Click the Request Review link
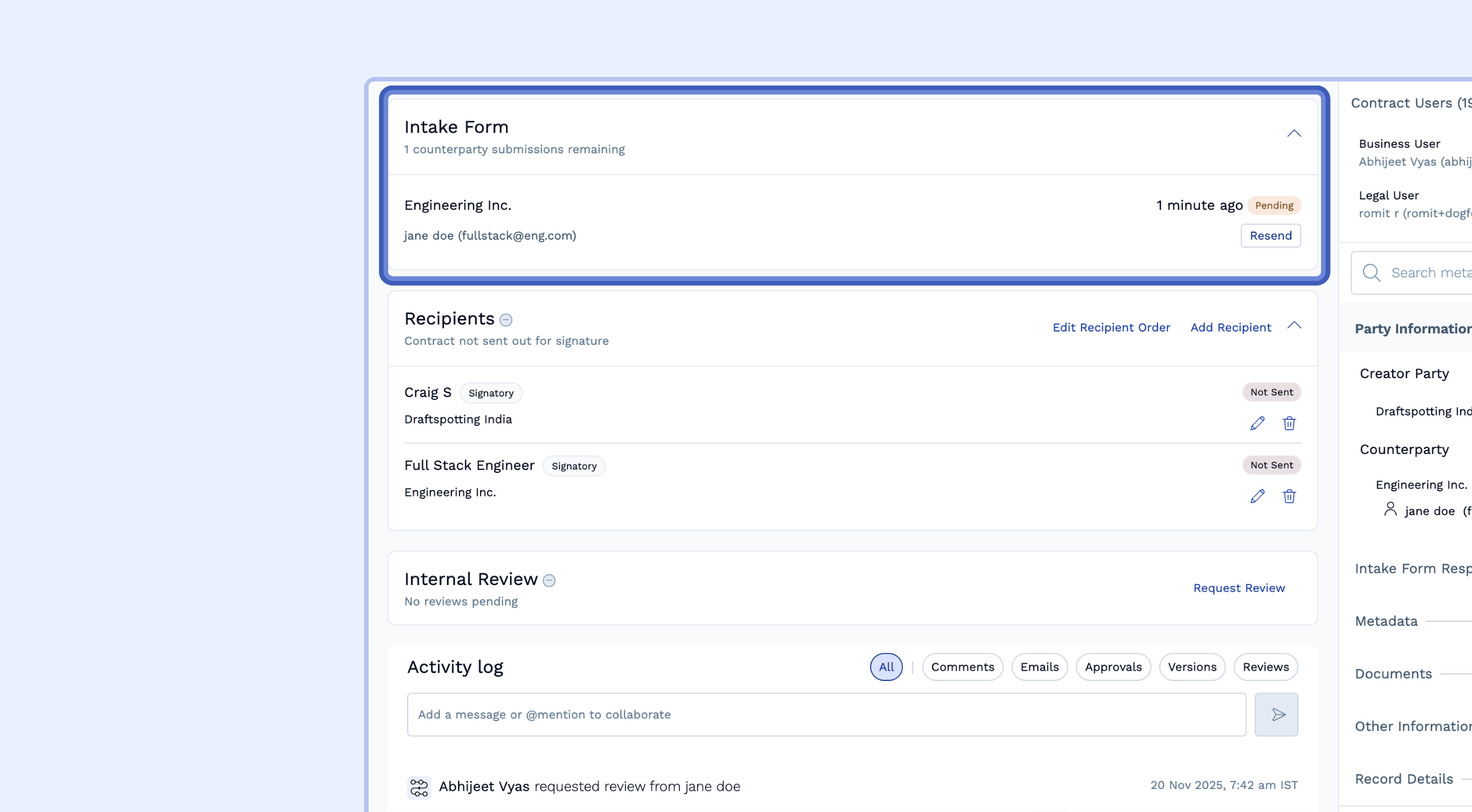 (x=1239, y=588)
